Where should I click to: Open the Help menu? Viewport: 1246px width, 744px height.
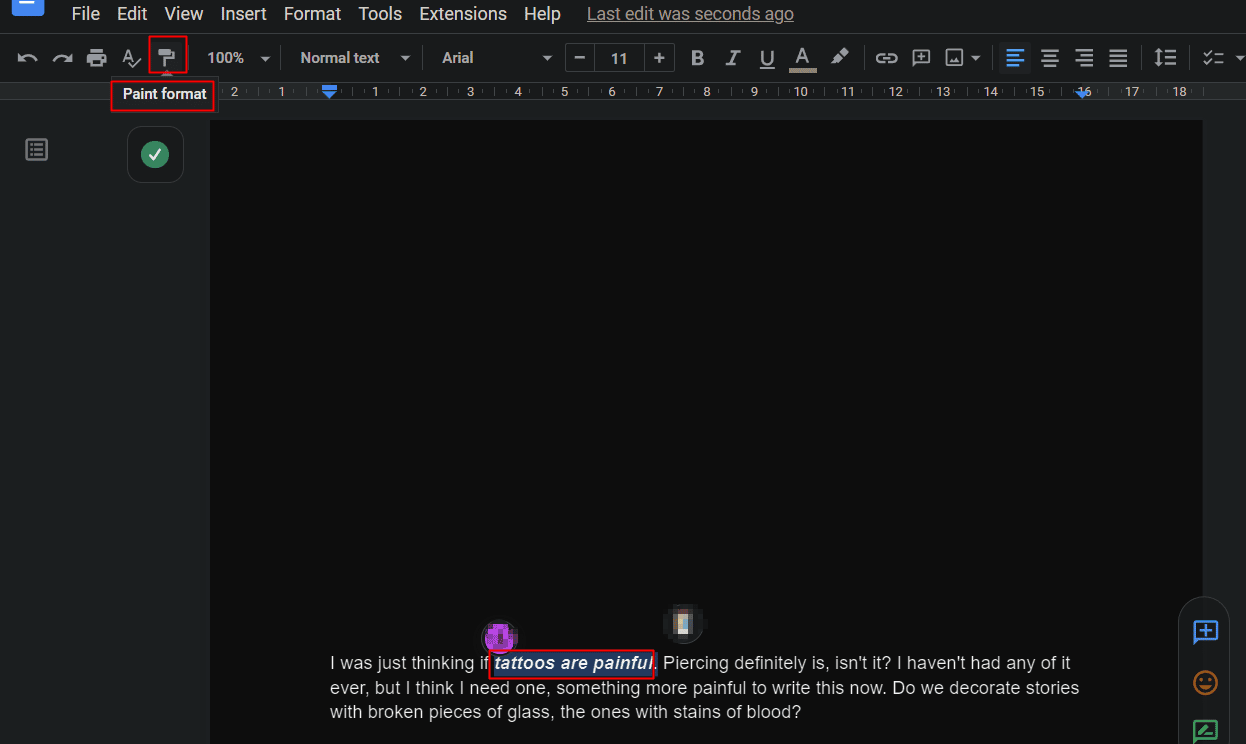[542, 14]
